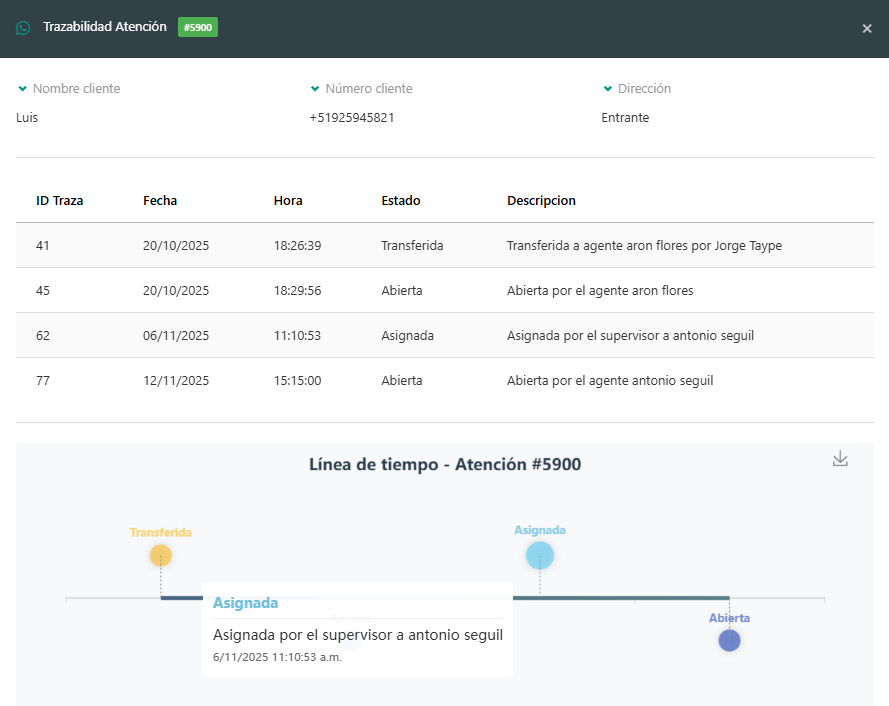Select trace row 77 opened by antonio seguil
Viewport: 889px width, 706px height.
(444, 380)
